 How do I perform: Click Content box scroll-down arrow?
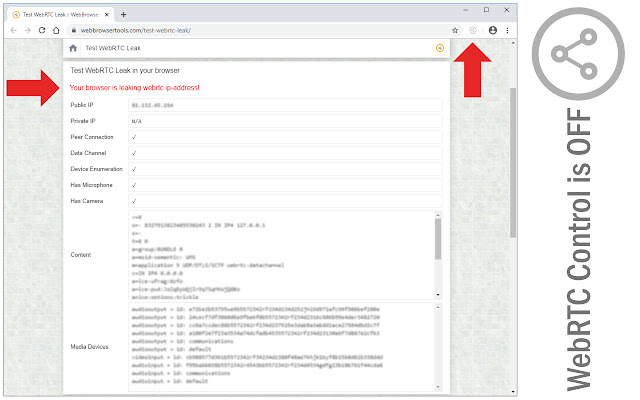[x=438, y=295]
